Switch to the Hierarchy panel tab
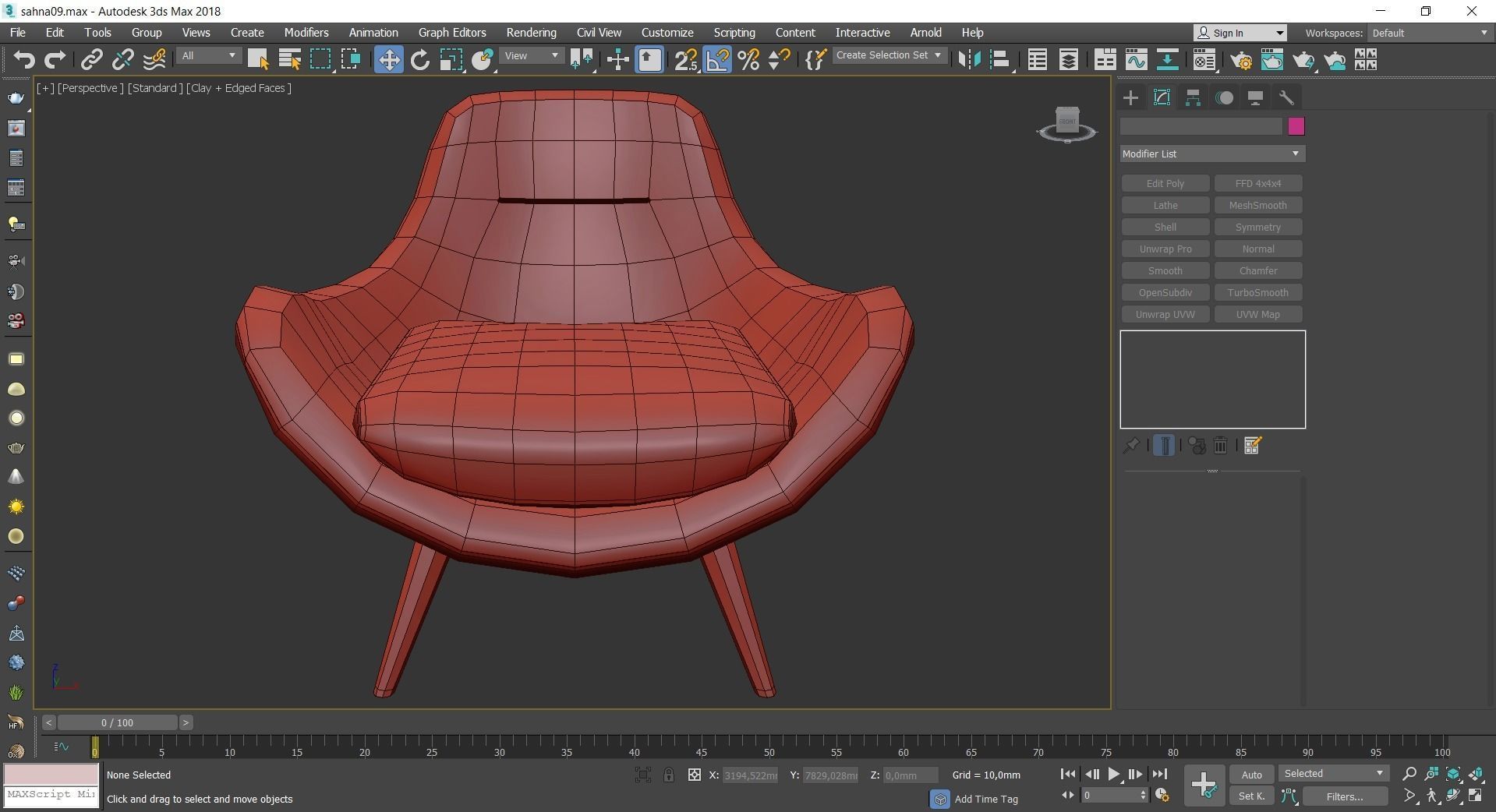Viewport: 1496px width, 812px height. pos(1193,97)
